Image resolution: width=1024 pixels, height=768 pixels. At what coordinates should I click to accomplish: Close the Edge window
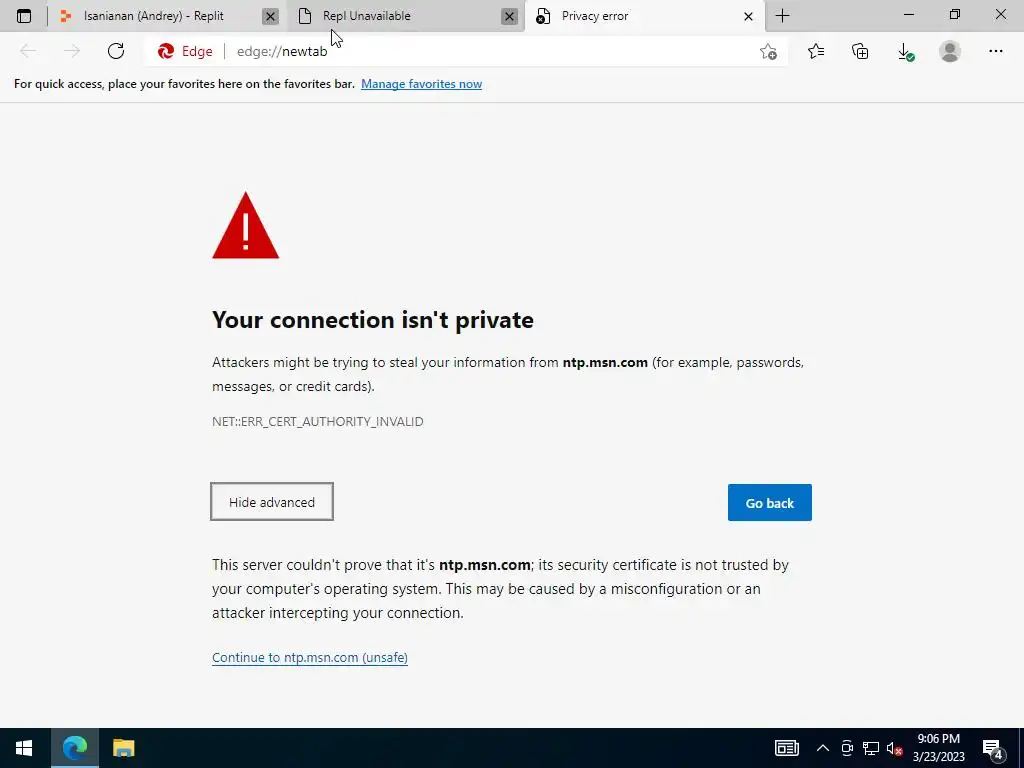1000,14
